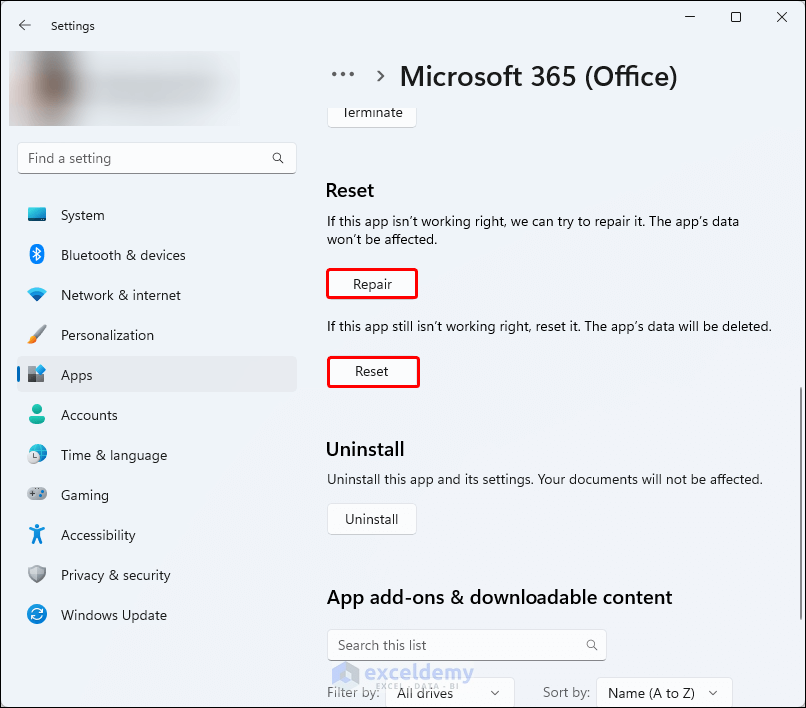Click the Uninstall button
The width and height of the screenshot is (806, 708).
[372, 519]
